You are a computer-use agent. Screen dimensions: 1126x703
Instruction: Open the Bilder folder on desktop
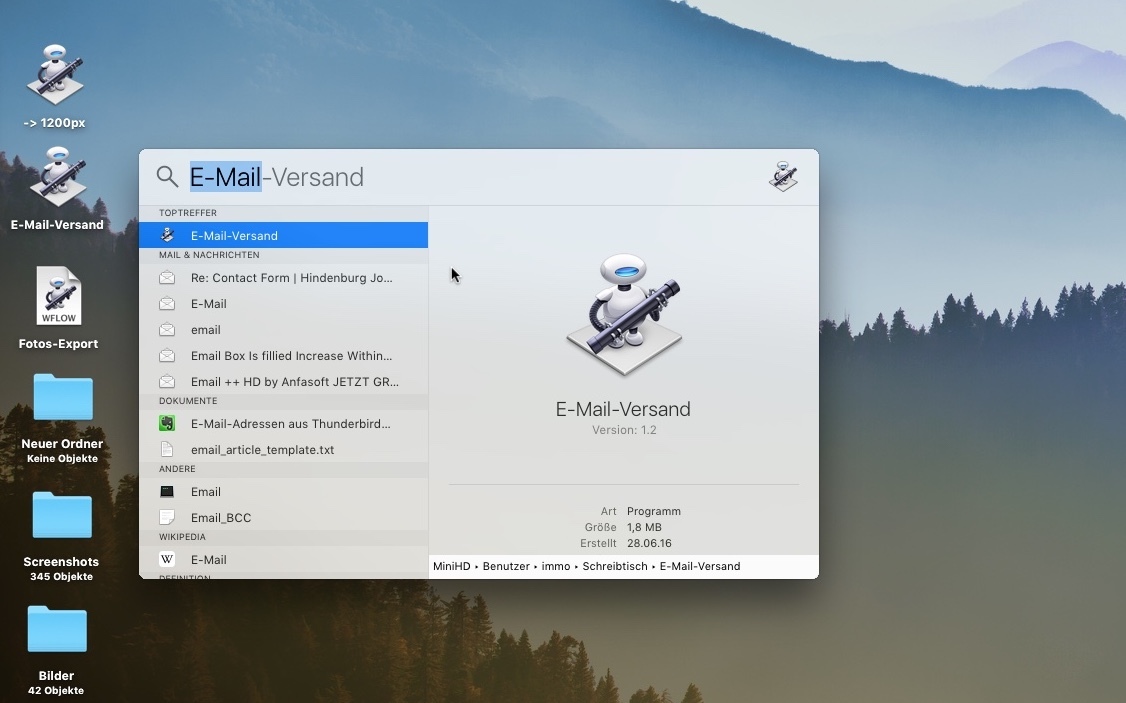click(57, 629)
